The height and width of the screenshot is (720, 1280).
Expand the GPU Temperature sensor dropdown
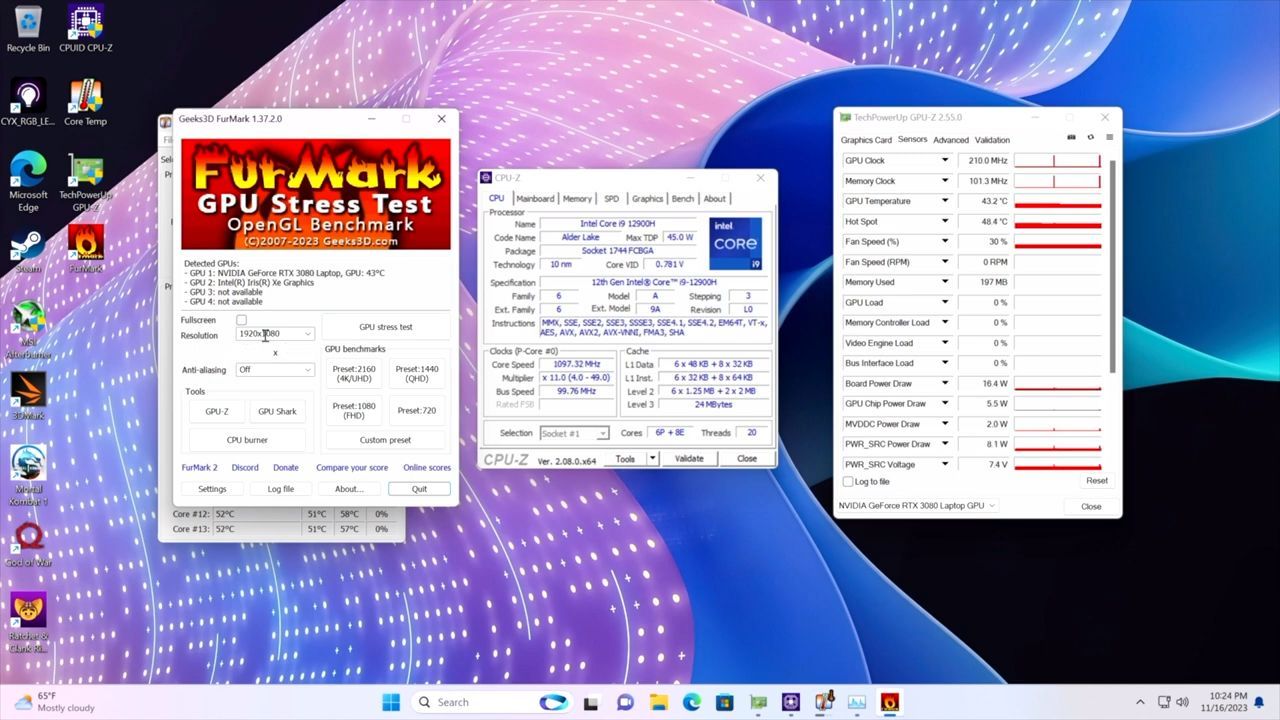tap(944, 201)
